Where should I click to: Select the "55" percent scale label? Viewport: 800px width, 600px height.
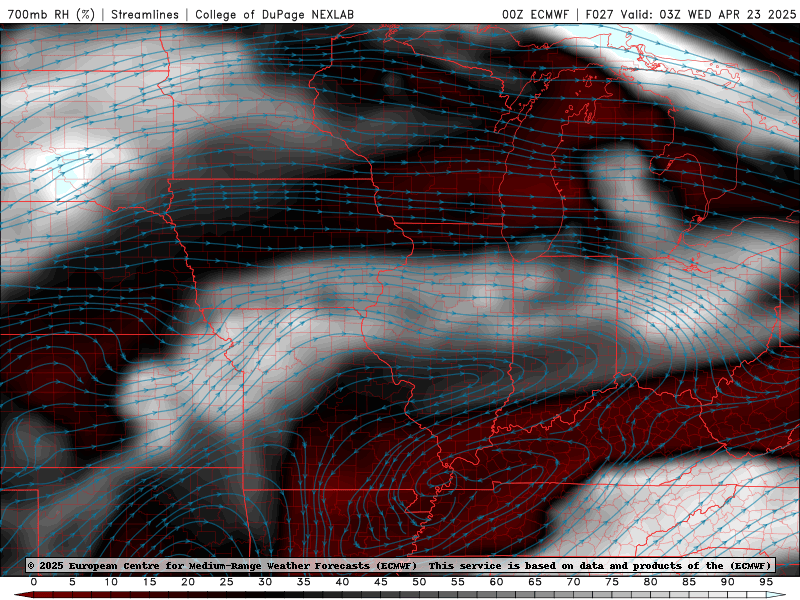tap(458, 582)
